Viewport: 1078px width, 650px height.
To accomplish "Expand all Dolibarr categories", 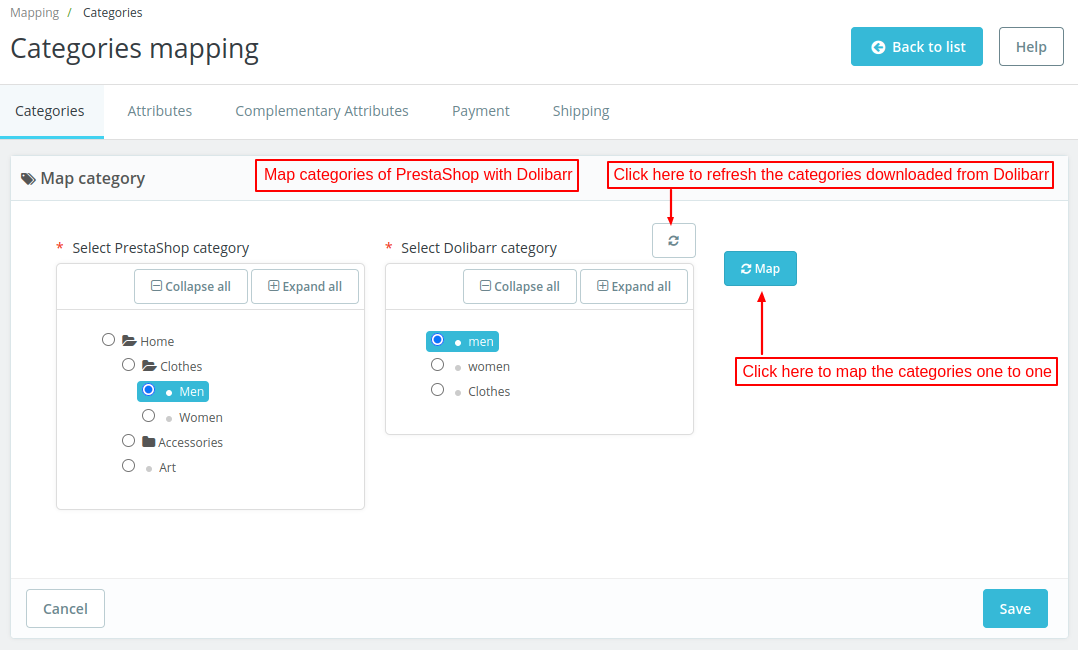I will click(634, 287).
